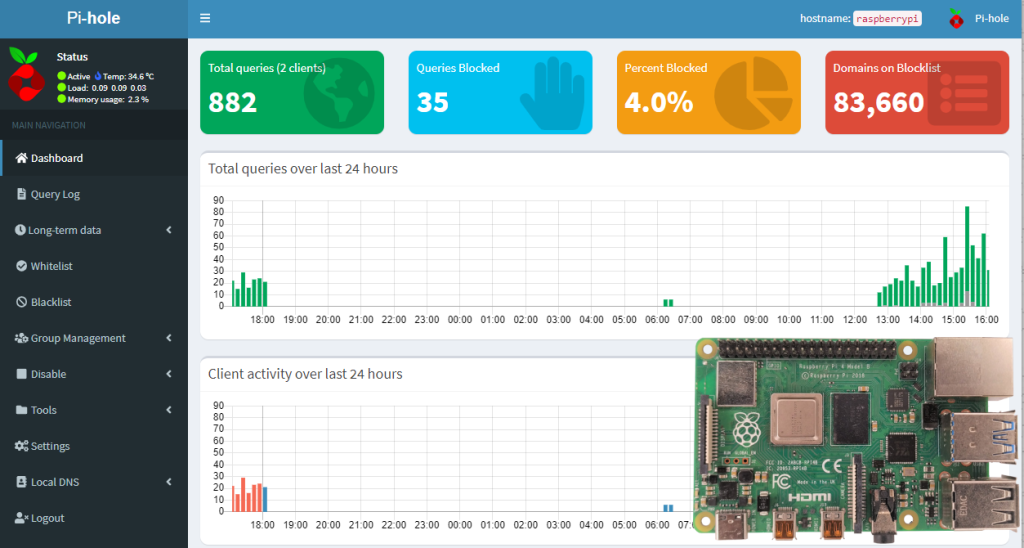Click the Logout user icon
The image size is (1024, 548).
tap(22, 518)
